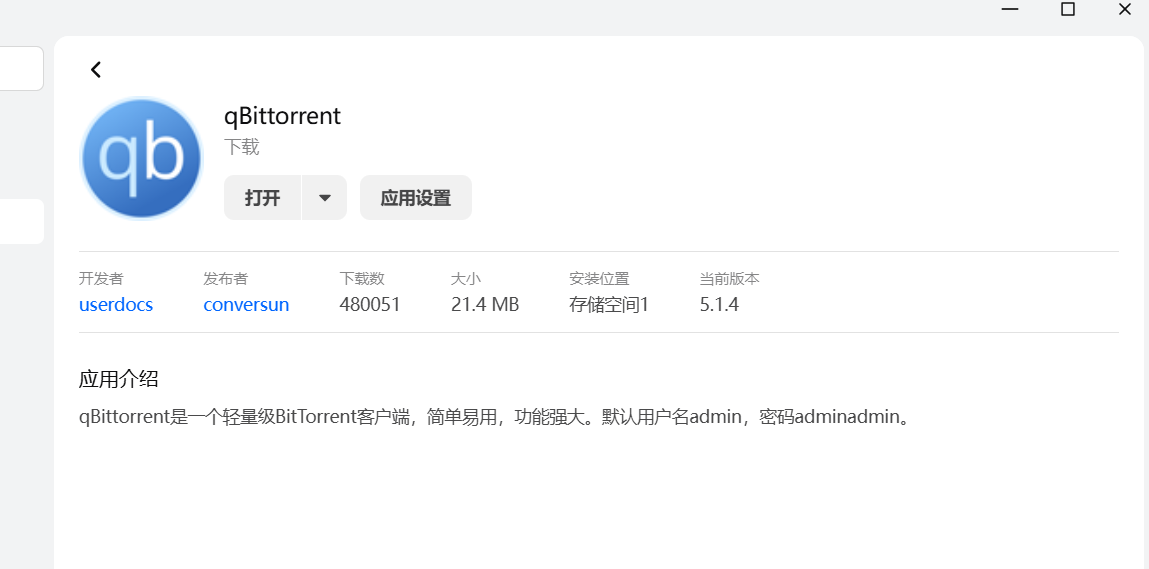1149x569 pixels.
Task: Click the 开发者 field label
Action: [x=101, y=279]
